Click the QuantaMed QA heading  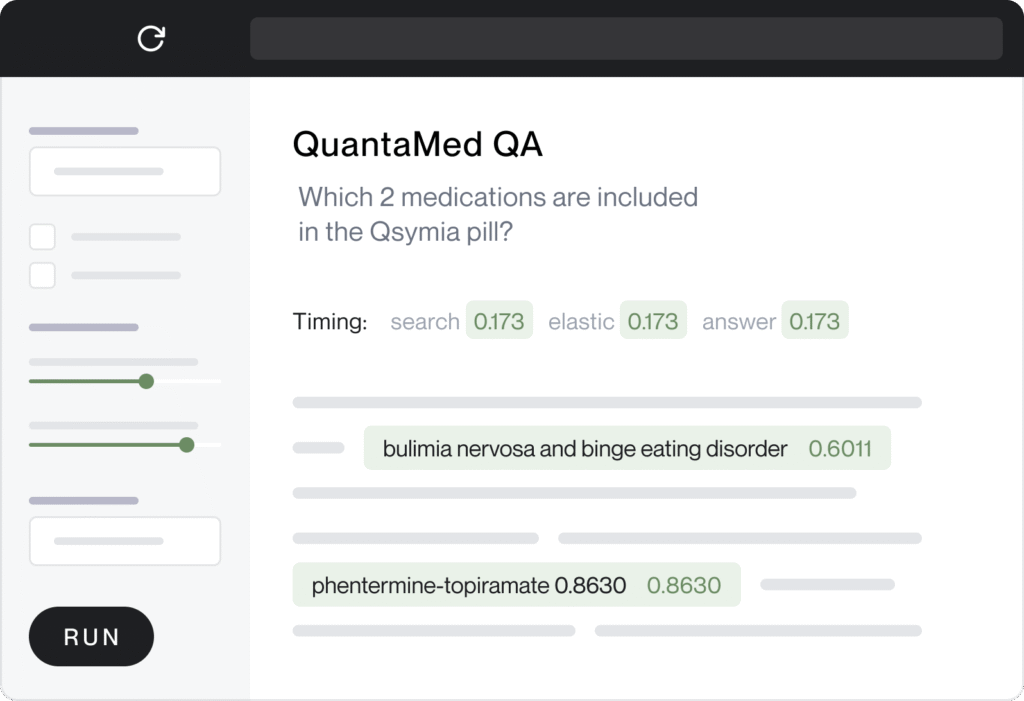(417, 145)
